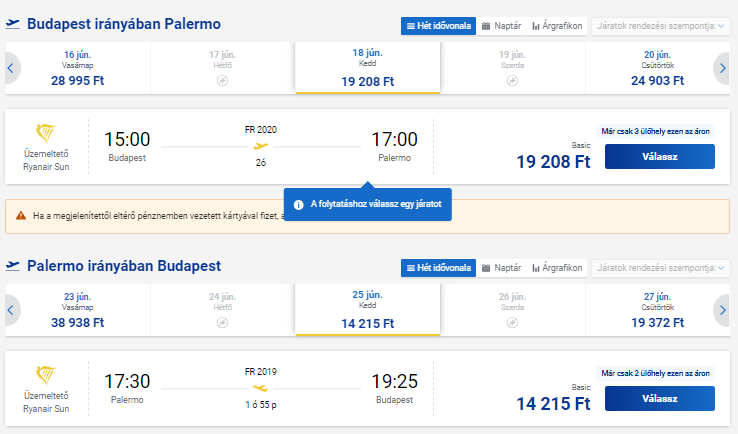Click the Ryanair harp logo on flight FR 2020
The height and width of the screenshot is (434, 738).
46,133
